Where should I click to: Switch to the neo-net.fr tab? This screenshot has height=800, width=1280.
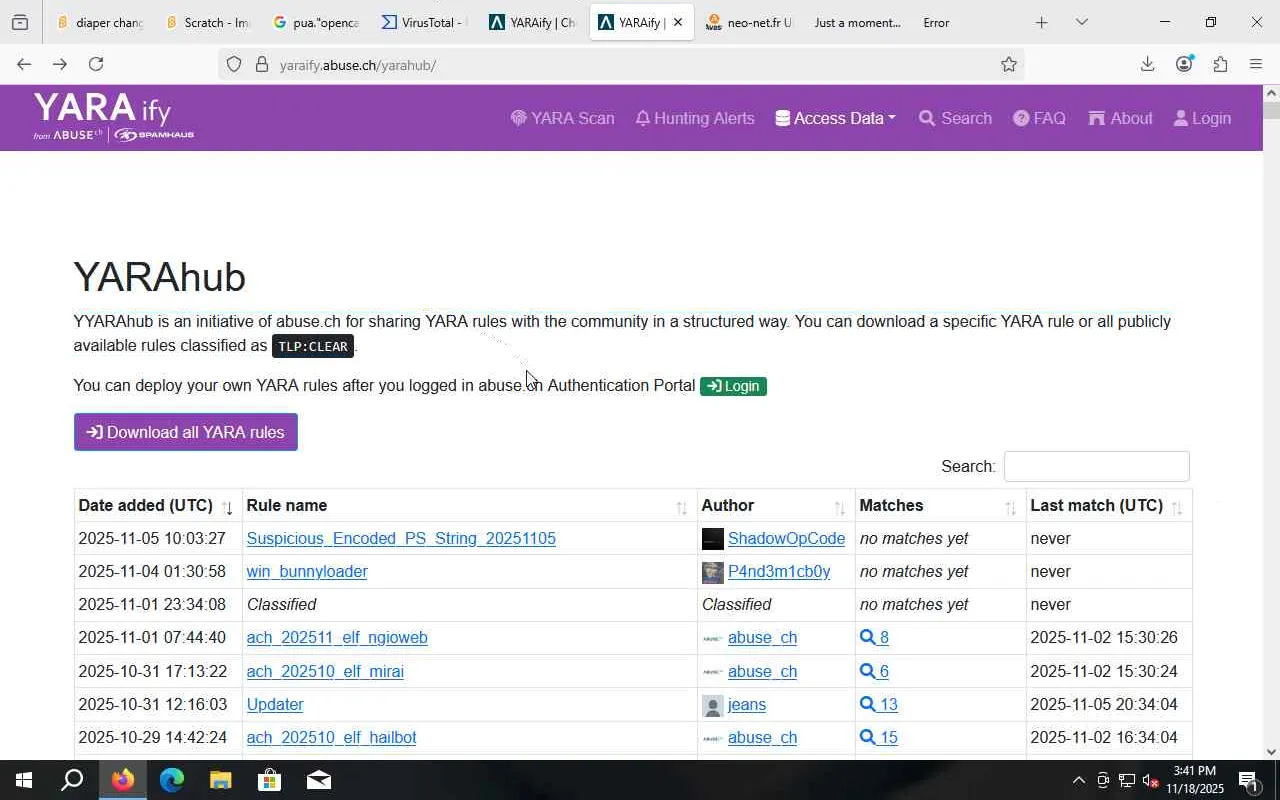click(748, 22)
